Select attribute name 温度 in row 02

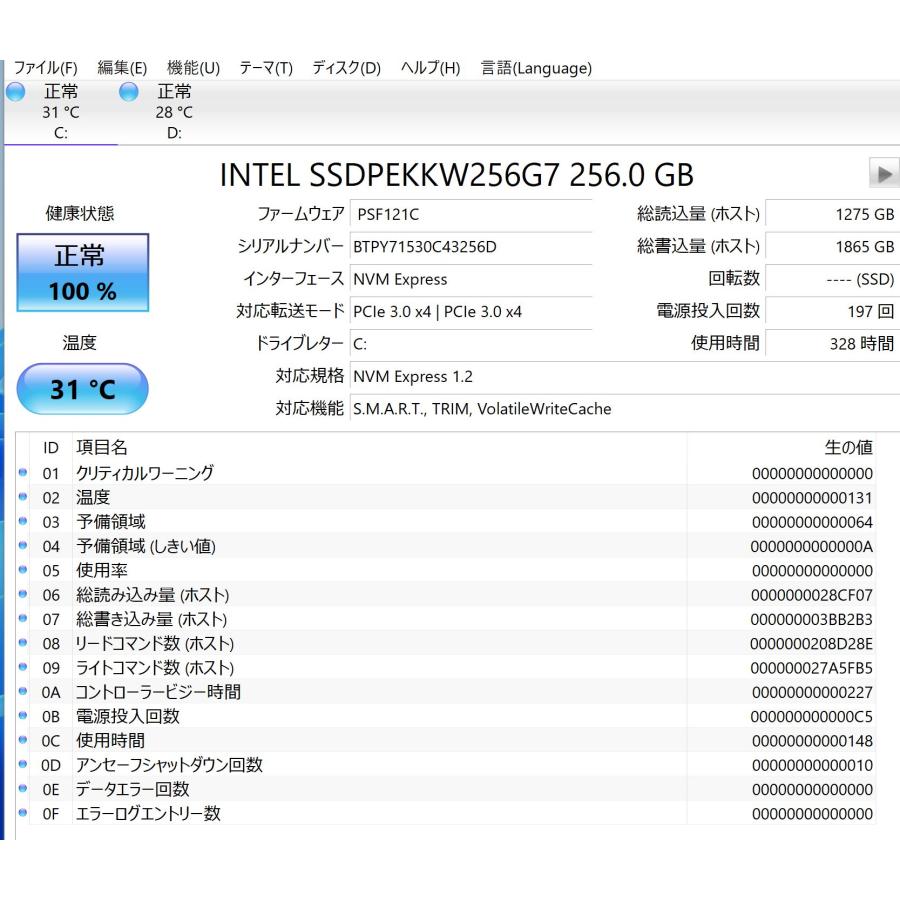93,497
